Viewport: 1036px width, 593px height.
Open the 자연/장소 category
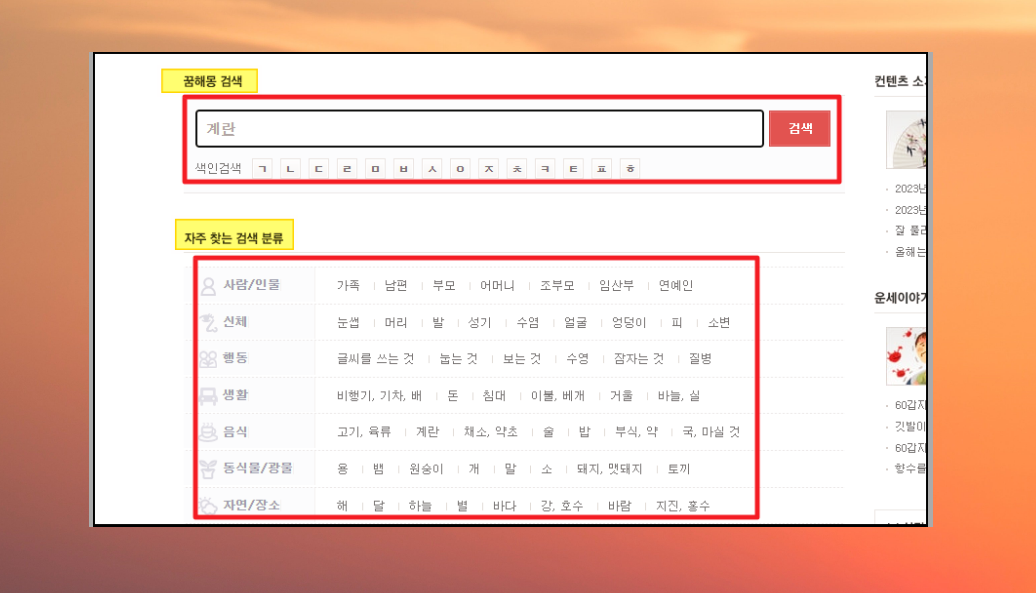coord(252,505)
